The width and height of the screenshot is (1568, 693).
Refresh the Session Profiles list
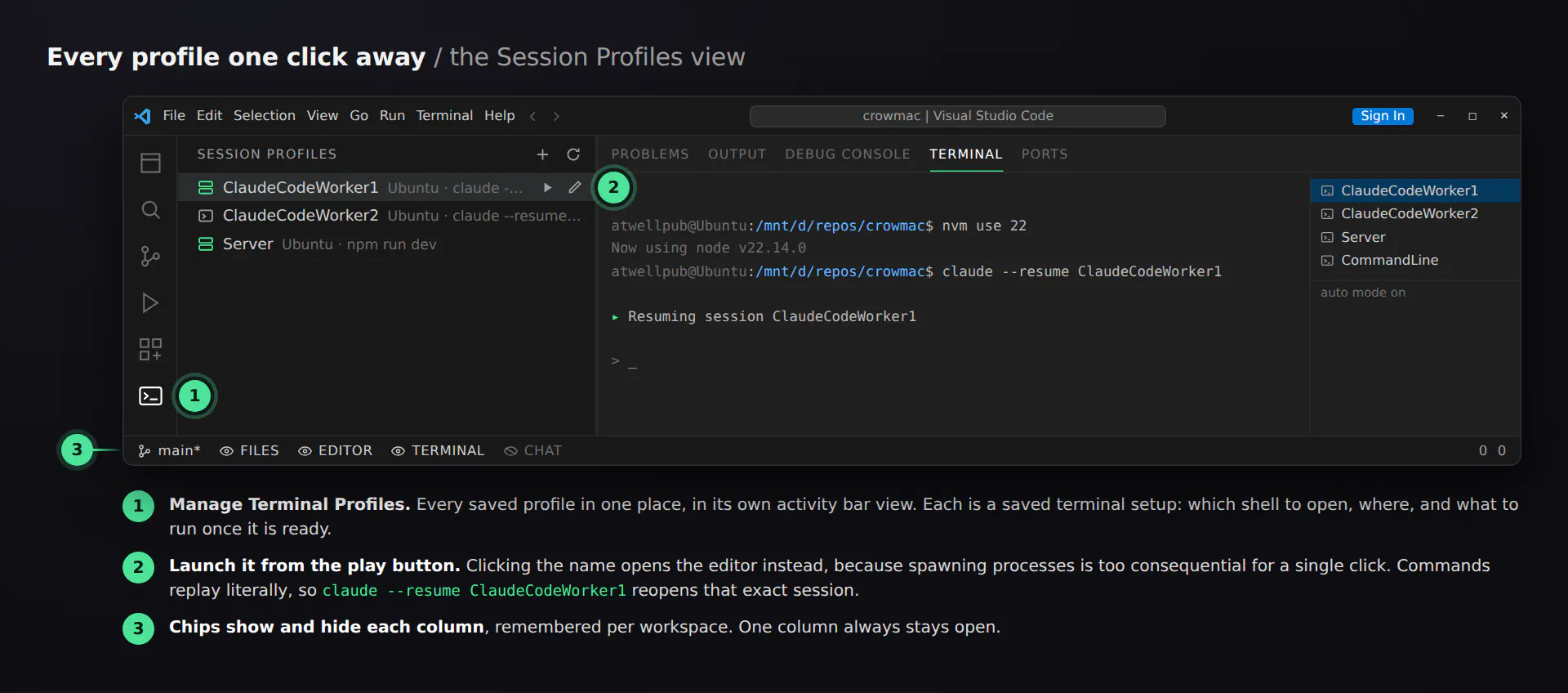573,154
